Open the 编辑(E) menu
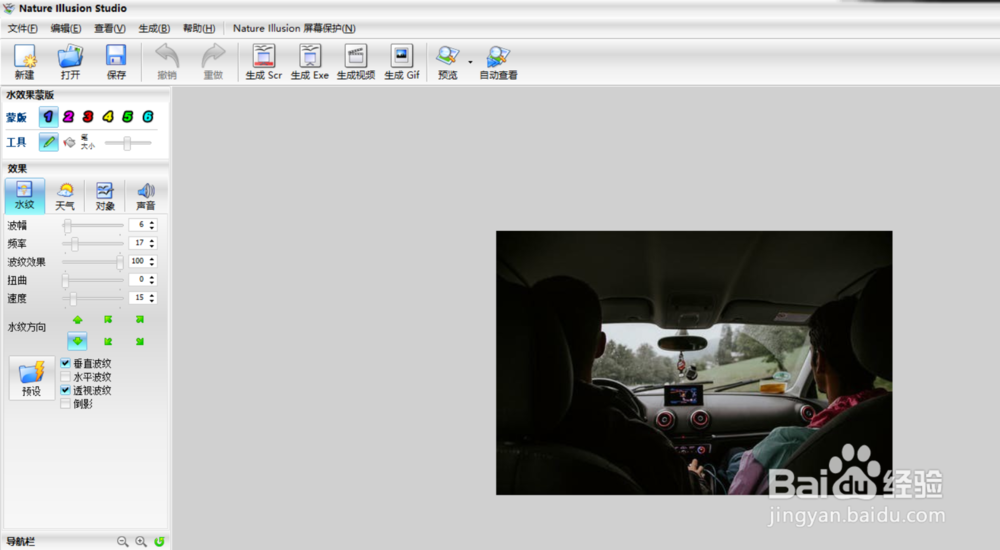The image size is (1000, 550). 66,28
